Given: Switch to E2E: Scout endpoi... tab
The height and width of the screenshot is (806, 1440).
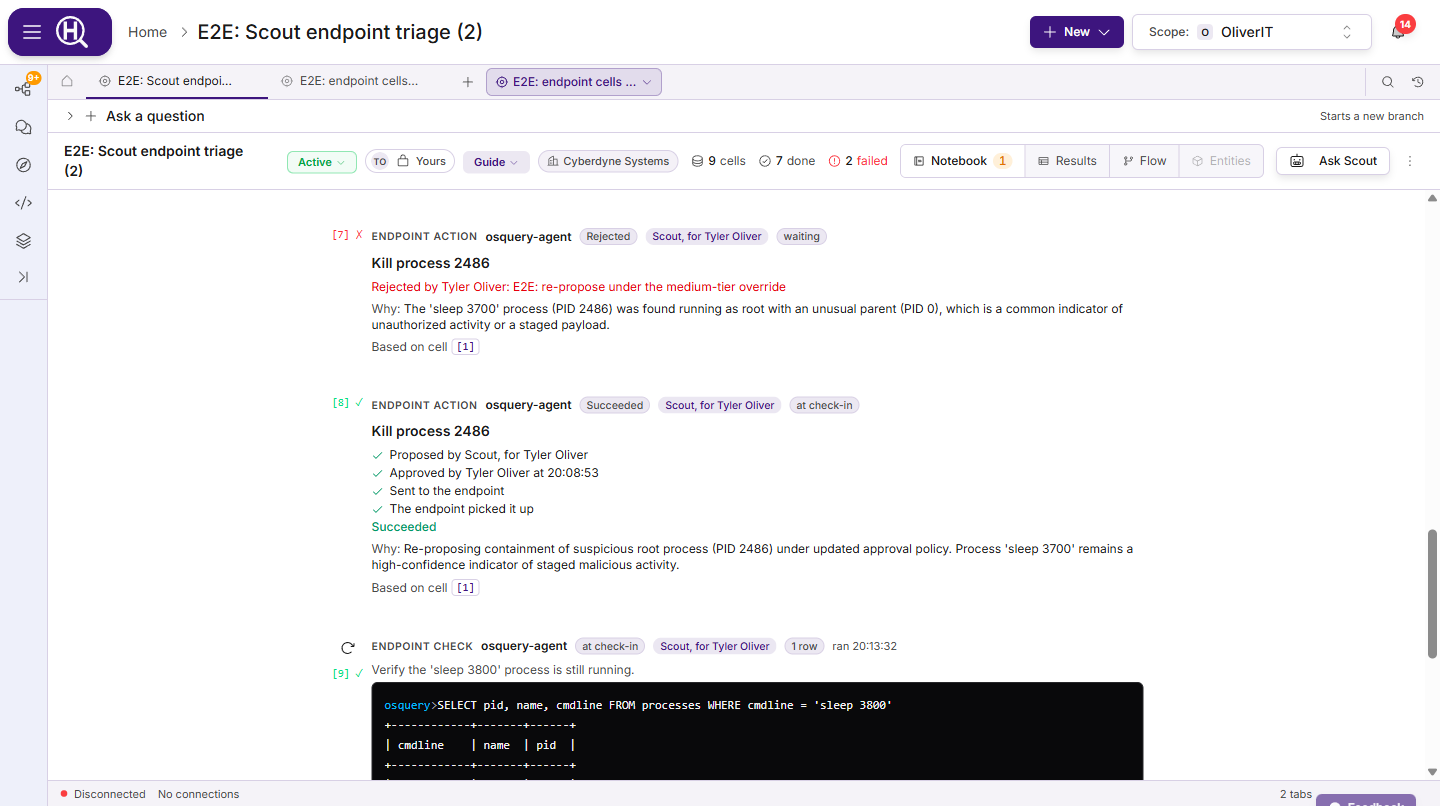Looking at the screenshot, I should 176,82.
